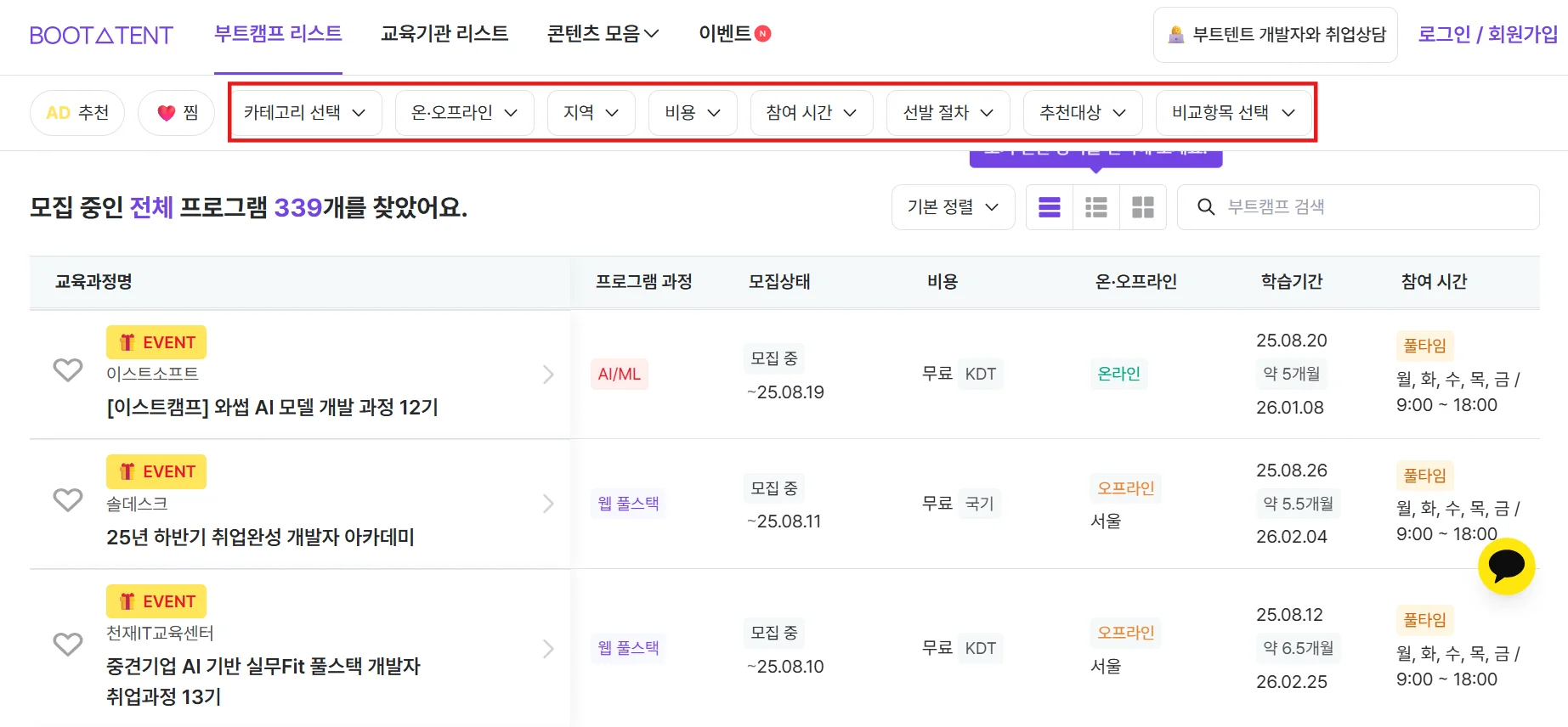This screenshot has height=727, width=1568.
Task: Click the BOOTTENT logo
Action: pyautogui.click(x=101, y=35)
